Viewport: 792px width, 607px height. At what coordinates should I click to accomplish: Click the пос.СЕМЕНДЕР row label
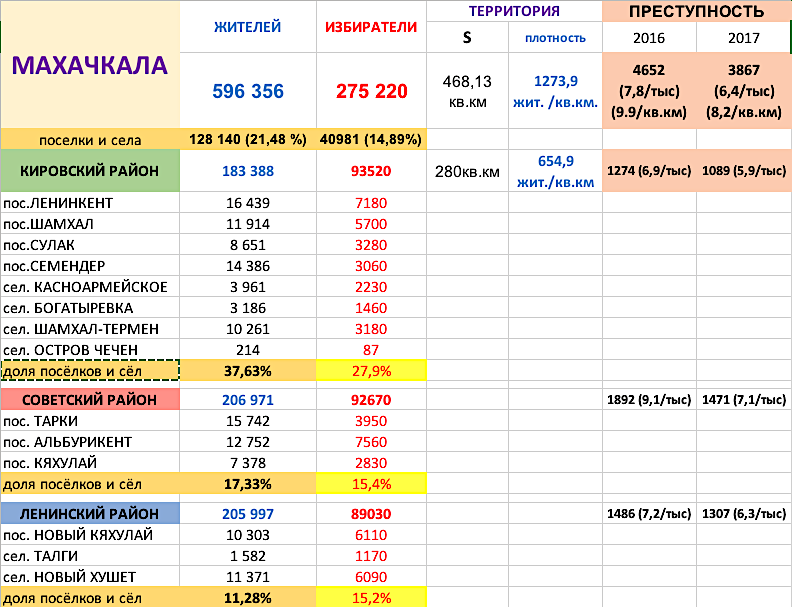(x=90, y=266)
